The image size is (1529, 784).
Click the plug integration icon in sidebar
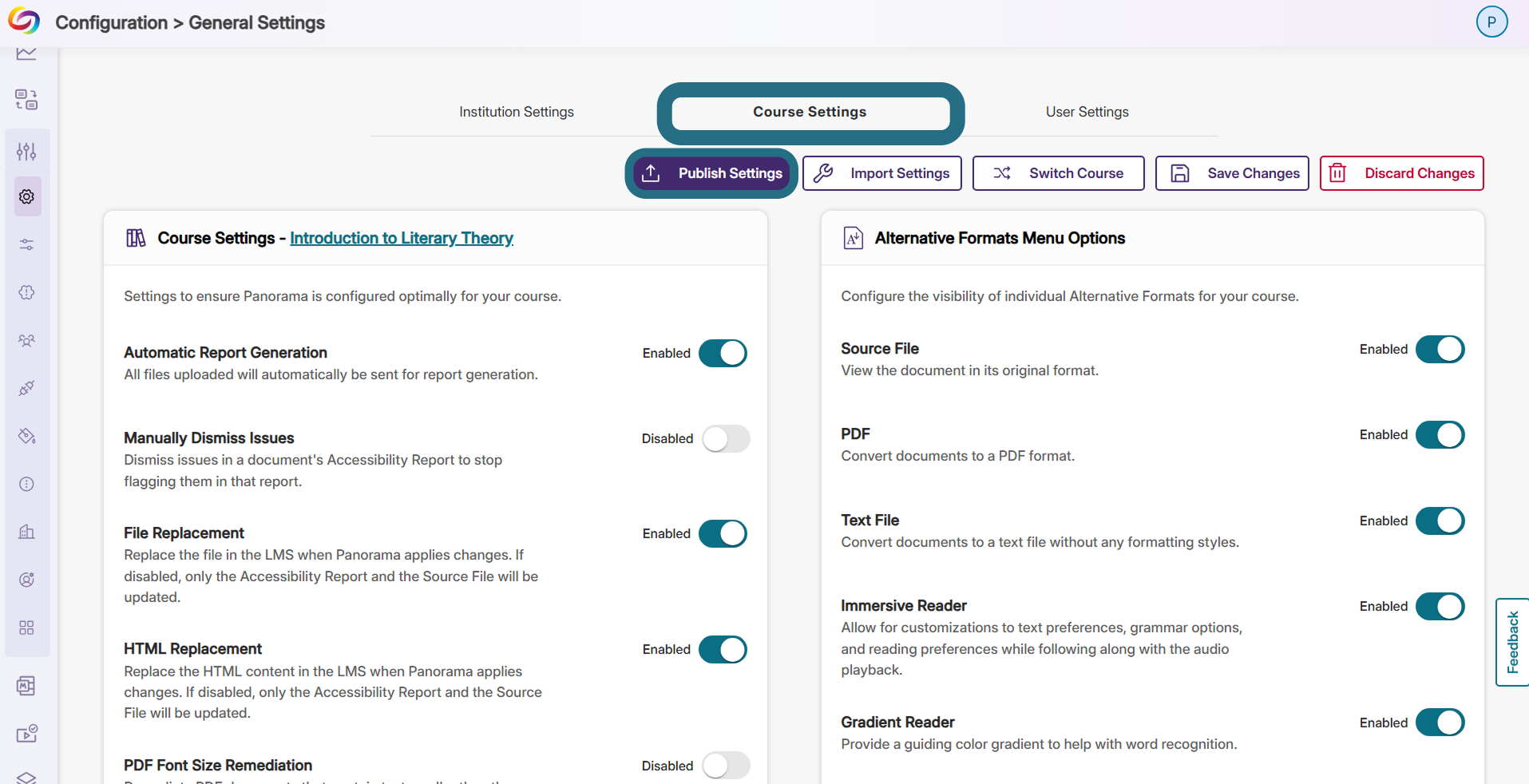[27, 388]
